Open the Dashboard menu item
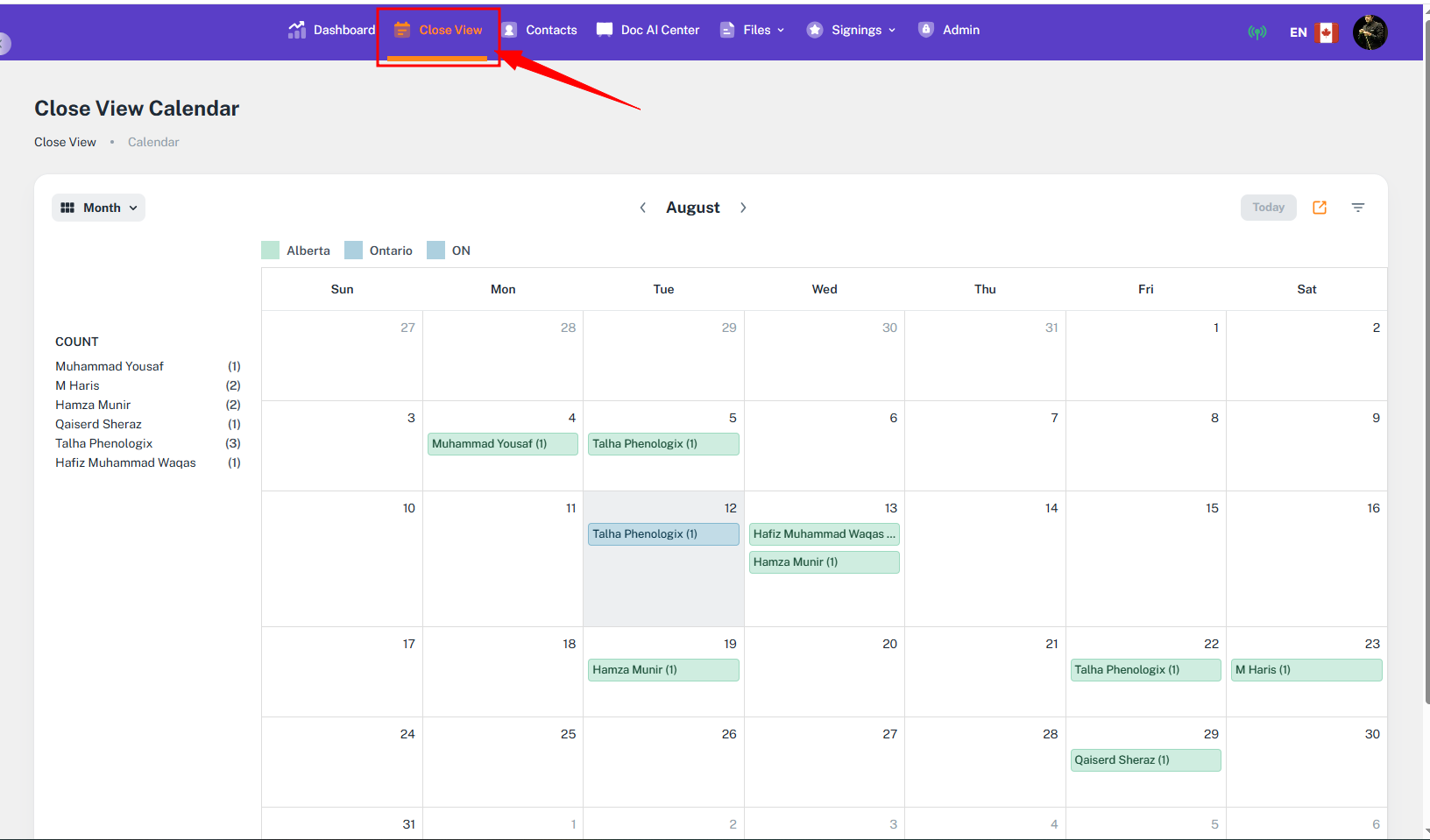 (332, 30)
